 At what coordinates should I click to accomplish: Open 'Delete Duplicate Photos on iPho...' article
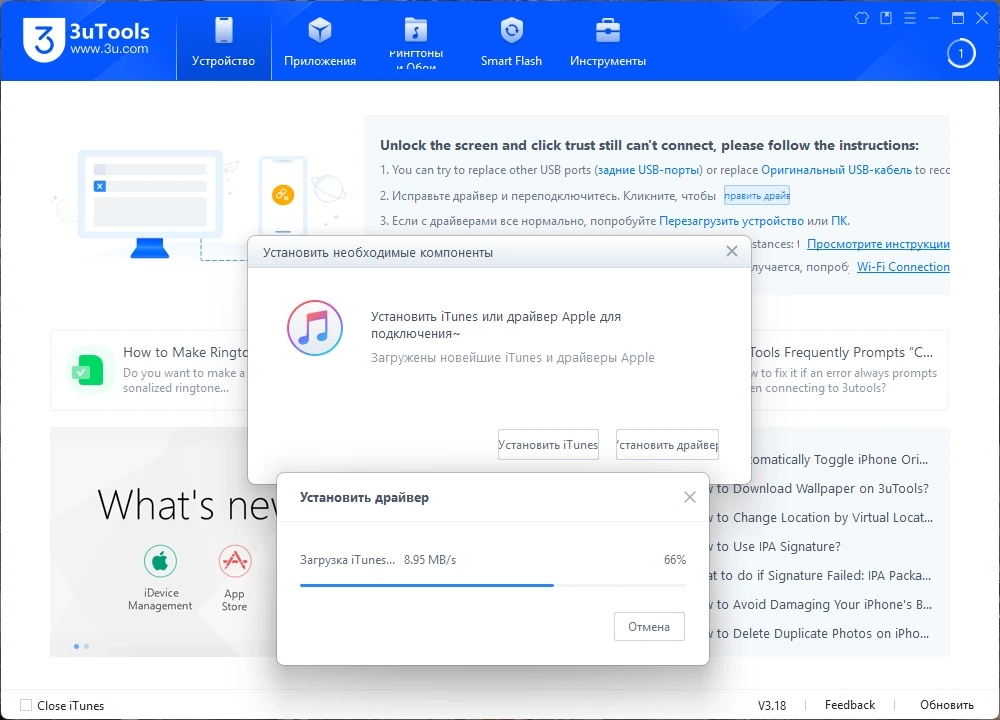822,633
